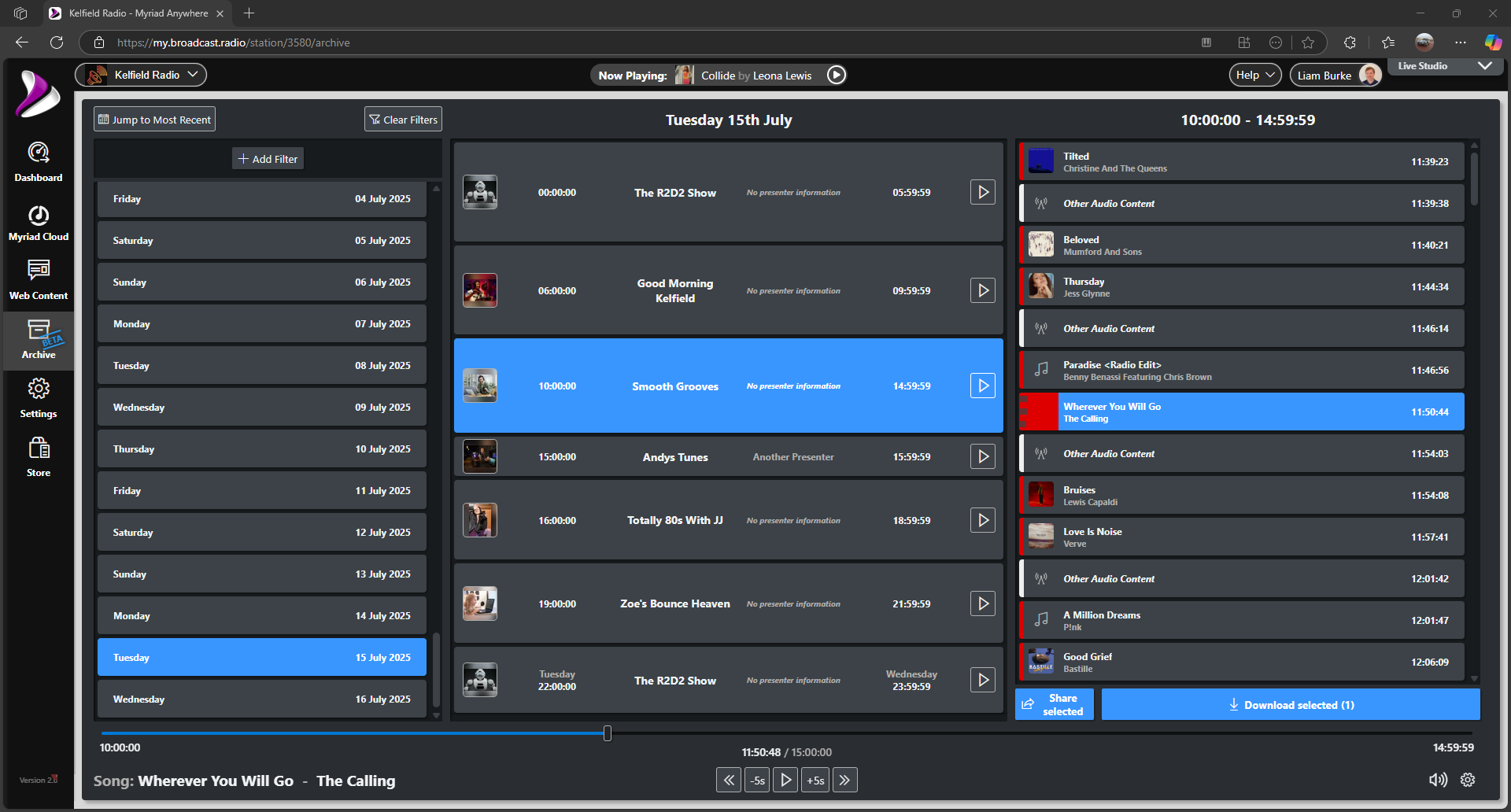Open Web Content in the sidebar
The height and width of the screenshot is (812, 1511).
pyautogui.click(x=39, y=281)
